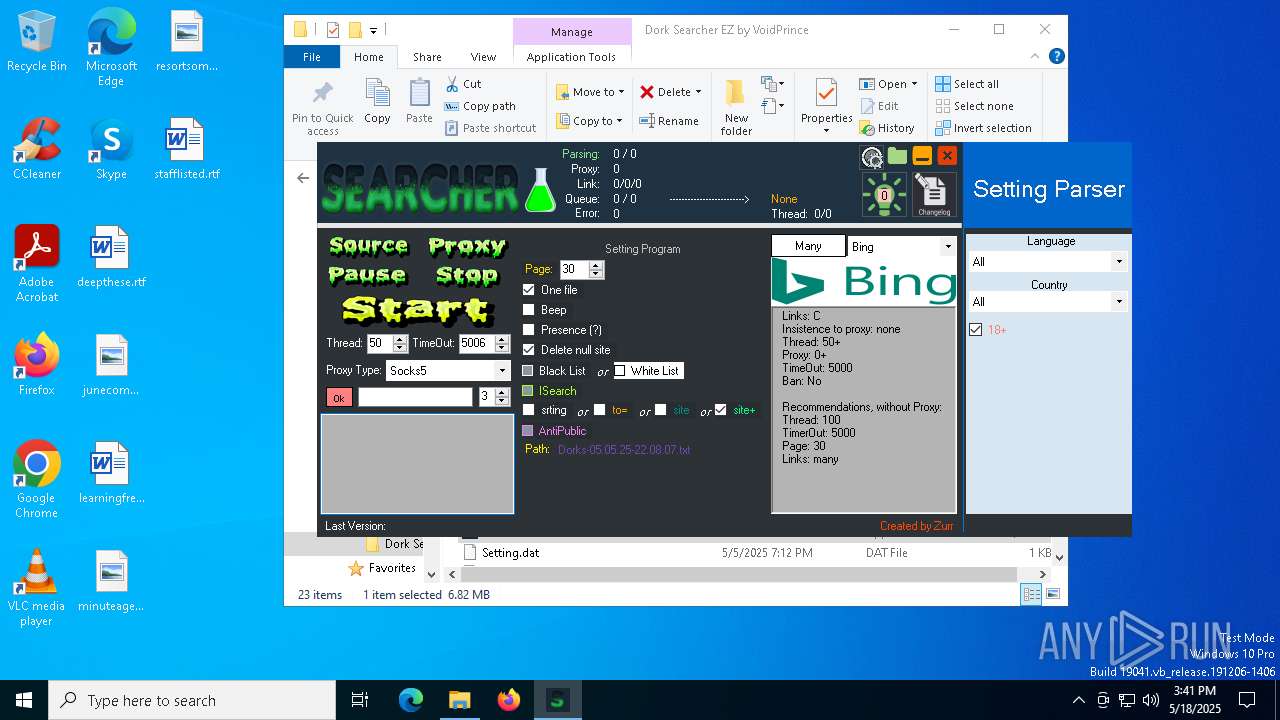Click New folder in Explorer ribbon
This screenshot has width=1280, height=720.
coord(736,108)
